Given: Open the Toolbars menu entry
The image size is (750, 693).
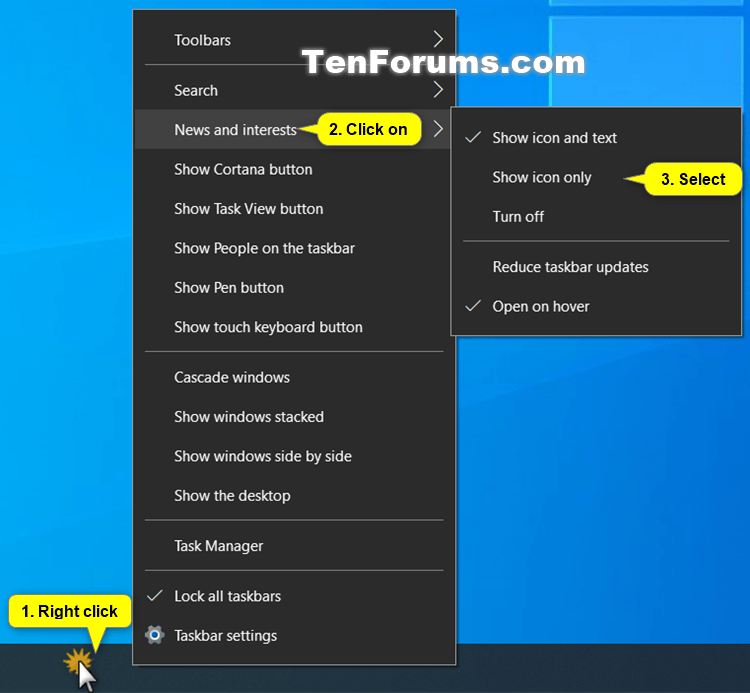Looking at the screenshot, I should tap(294, 40).
